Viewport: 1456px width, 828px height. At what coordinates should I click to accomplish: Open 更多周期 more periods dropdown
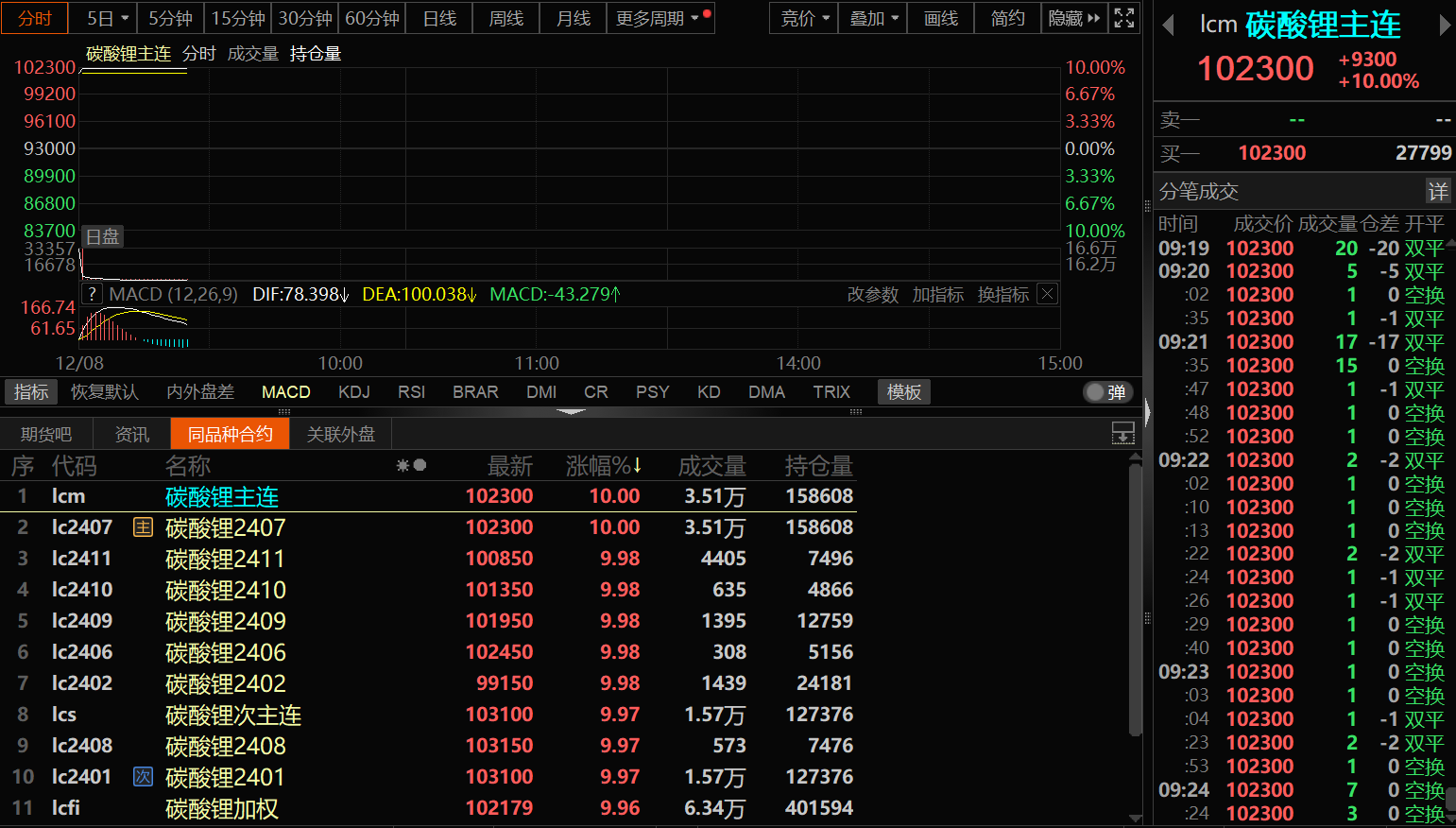(661, 18)
